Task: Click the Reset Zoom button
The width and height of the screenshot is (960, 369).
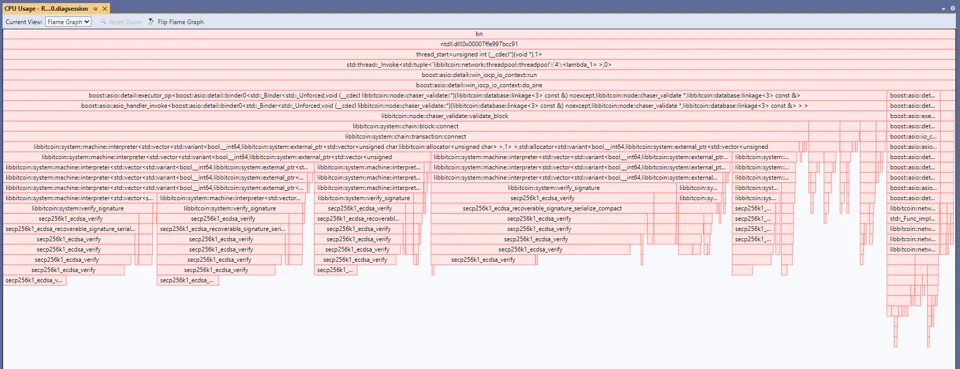Action: pos(121,21)
